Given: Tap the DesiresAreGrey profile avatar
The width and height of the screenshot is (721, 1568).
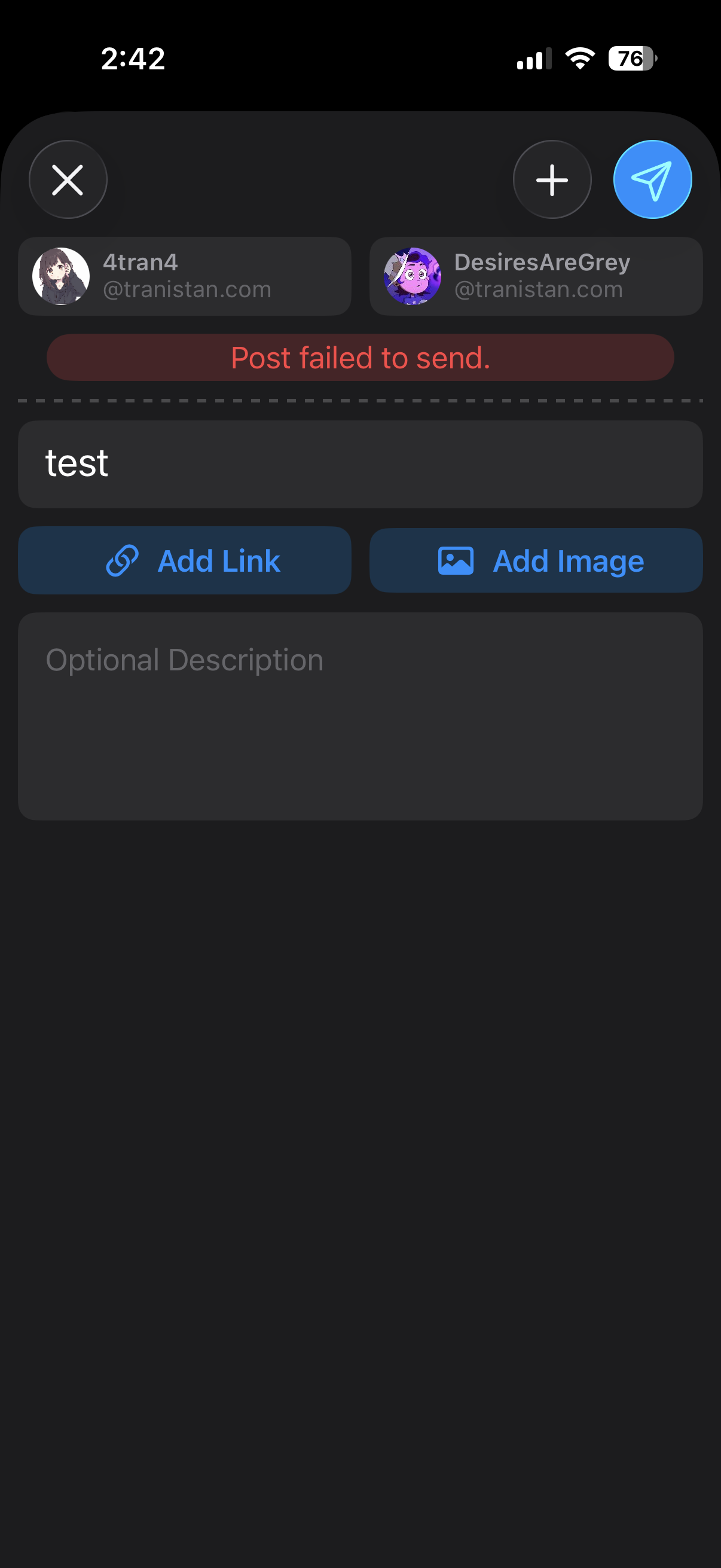Looking at the screenshot, I should tap(413, 276).
